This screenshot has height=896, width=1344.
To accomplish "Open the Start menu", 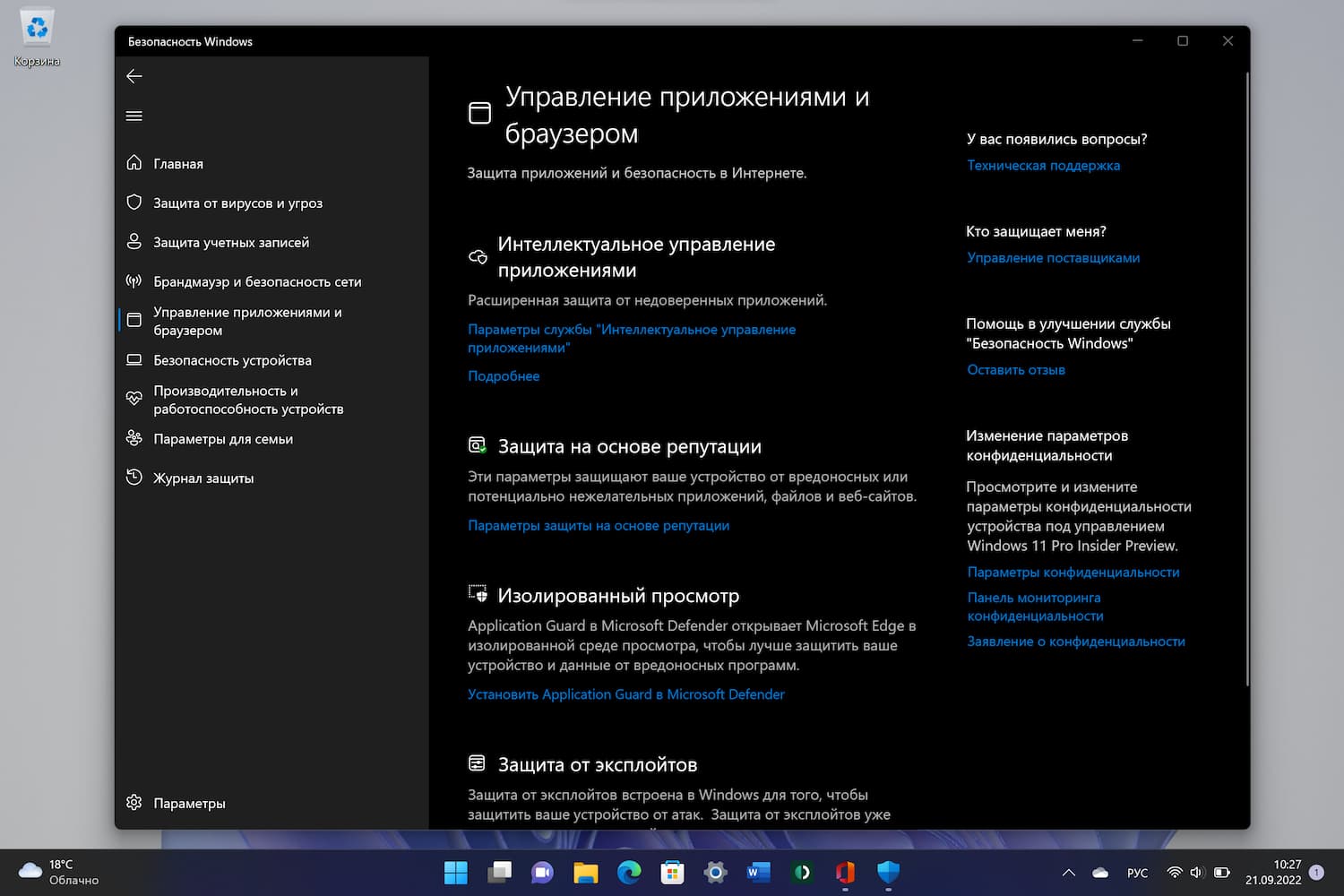I will (455, 872).
